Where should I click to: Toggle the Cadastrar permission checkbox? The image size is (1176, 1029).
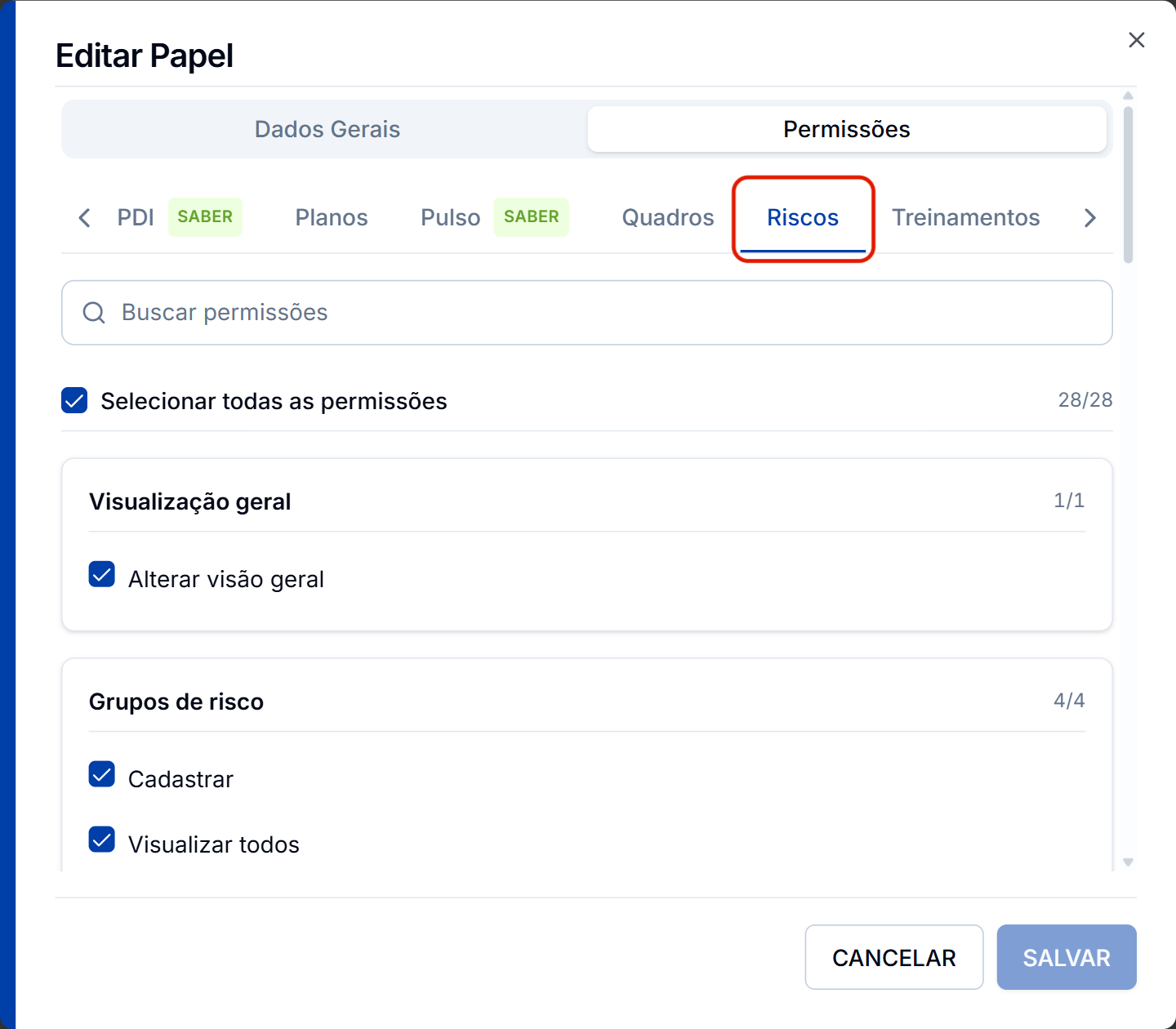[x=102, y=774]
